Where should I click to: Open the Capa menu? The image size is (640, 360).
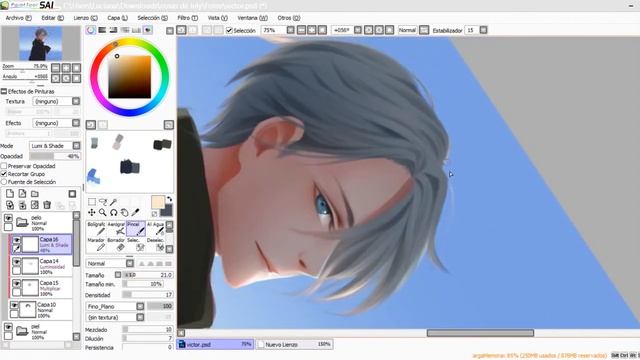(118, 18)
